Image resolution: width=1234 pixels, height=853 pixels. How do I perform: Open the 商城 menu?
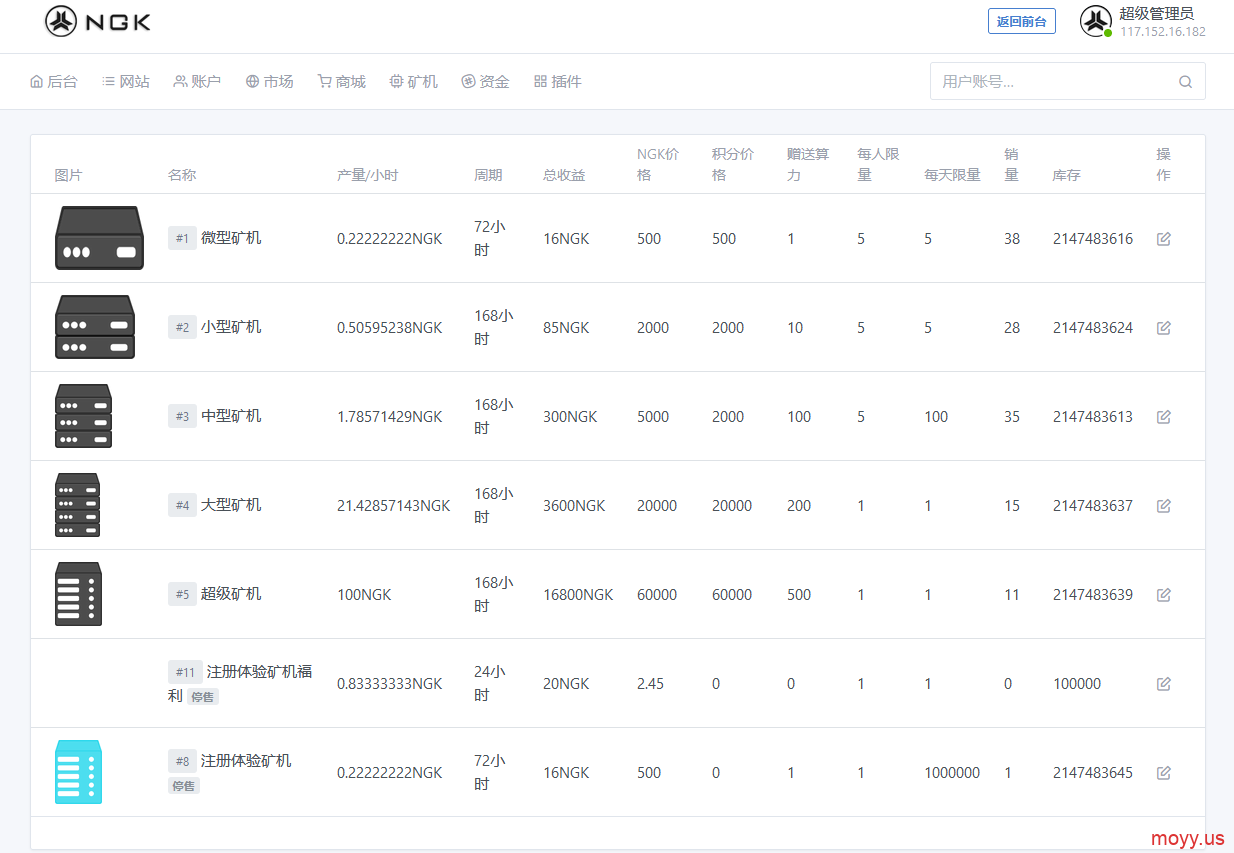click(x=342, y=82)
